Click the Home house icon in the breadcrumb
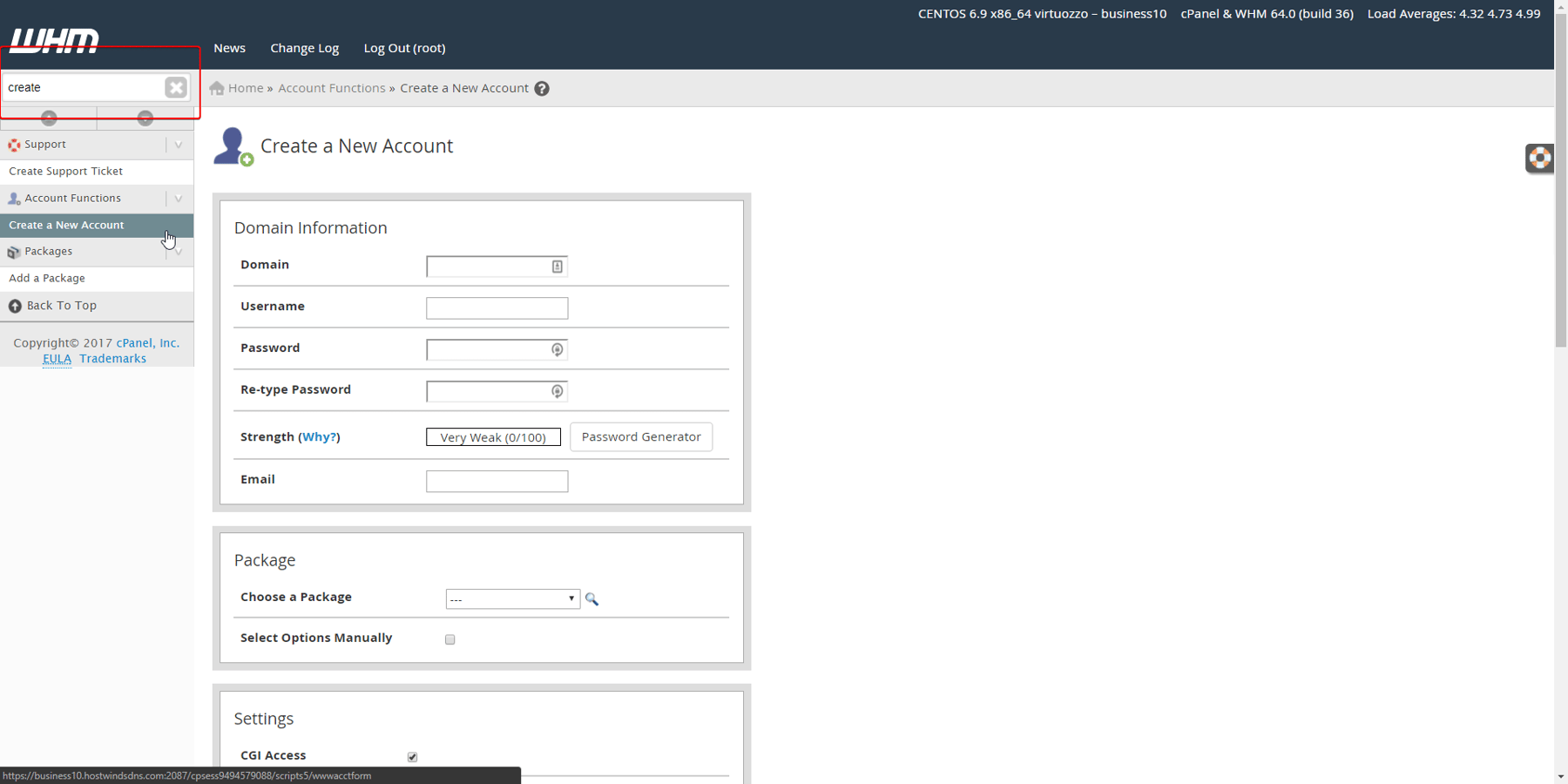The width and height of the screenshot is (1568, 784). click(215, 87)
